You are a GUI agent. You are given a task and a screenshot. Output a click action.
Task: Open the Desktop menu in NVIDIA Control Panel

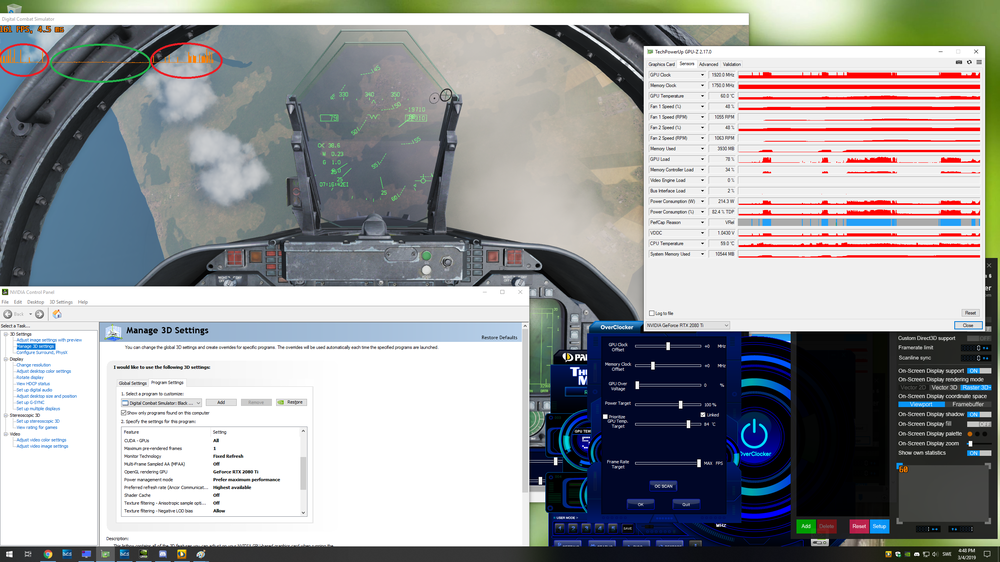click(x=35, y=302)
